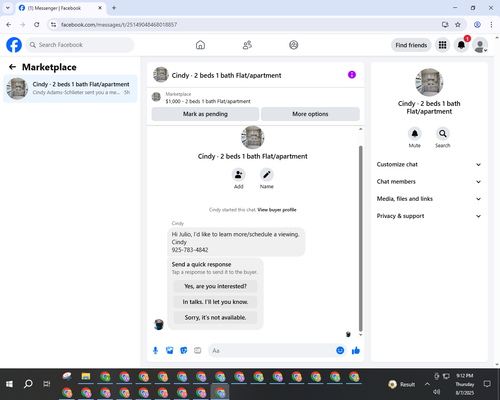Select the Cindy conversation in the Marketplace list
Viewport: 500px width, 400px height.
70,88
